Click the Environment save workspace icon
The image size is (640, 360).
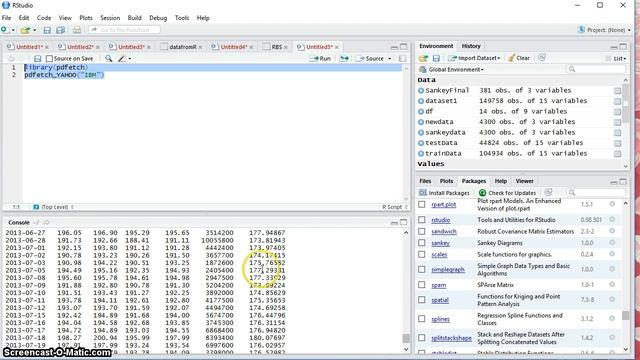pyautogui.click(x=436, y=58)
